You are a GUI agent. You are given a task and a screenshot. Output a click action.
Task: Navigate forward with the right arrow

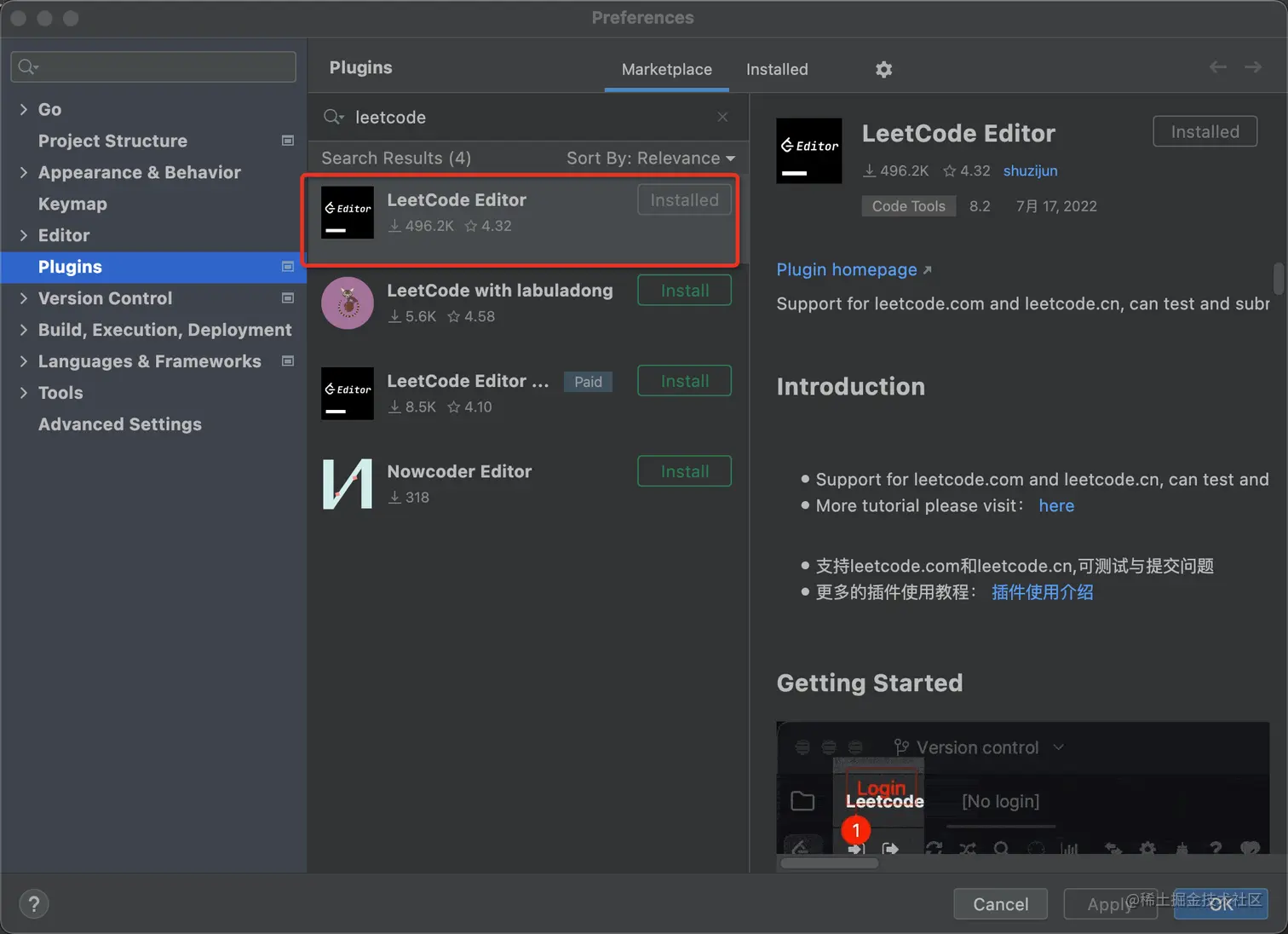[1252, 66]
